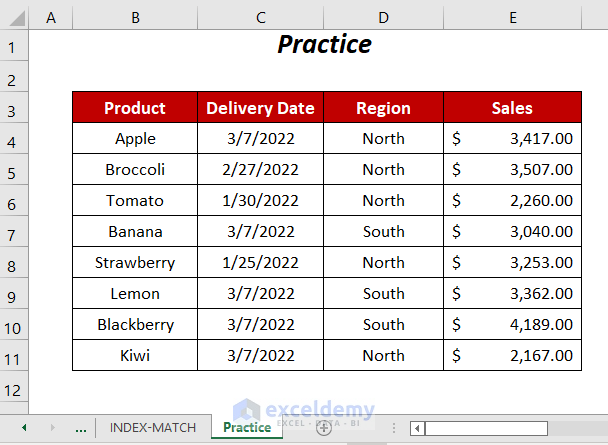Select the Delivery Date header cell
608x445 pixels.
260,108
